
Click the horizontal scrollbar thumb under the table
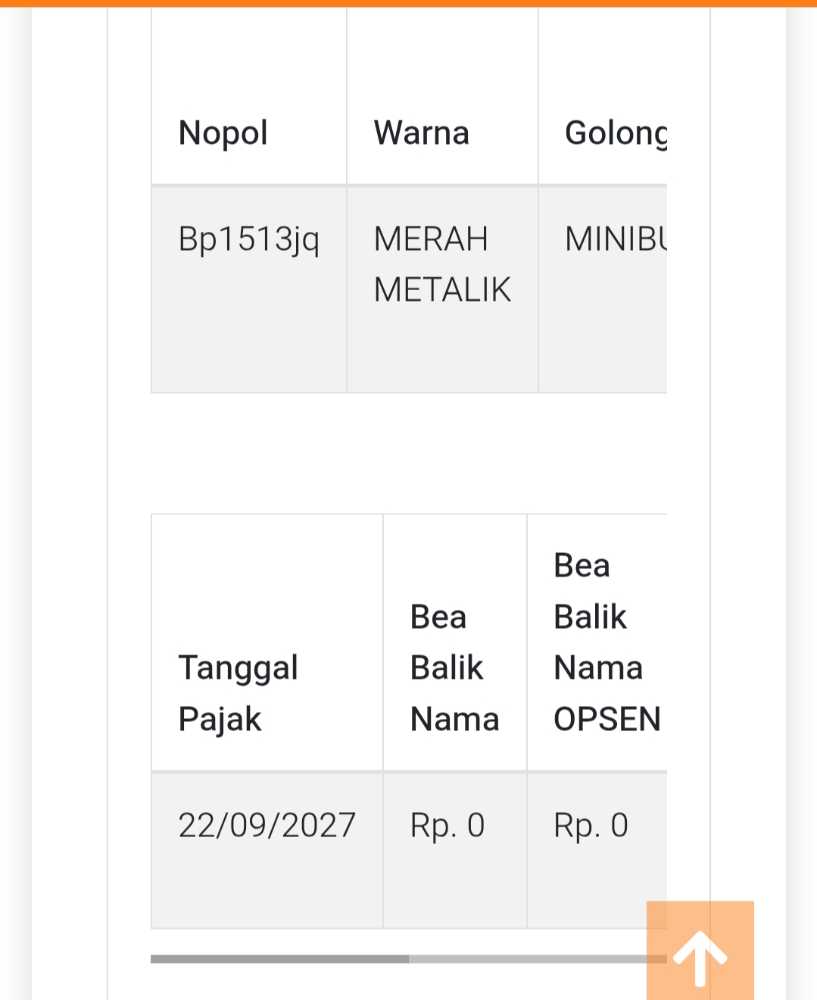pyautogui.click(x=280, y=959)
